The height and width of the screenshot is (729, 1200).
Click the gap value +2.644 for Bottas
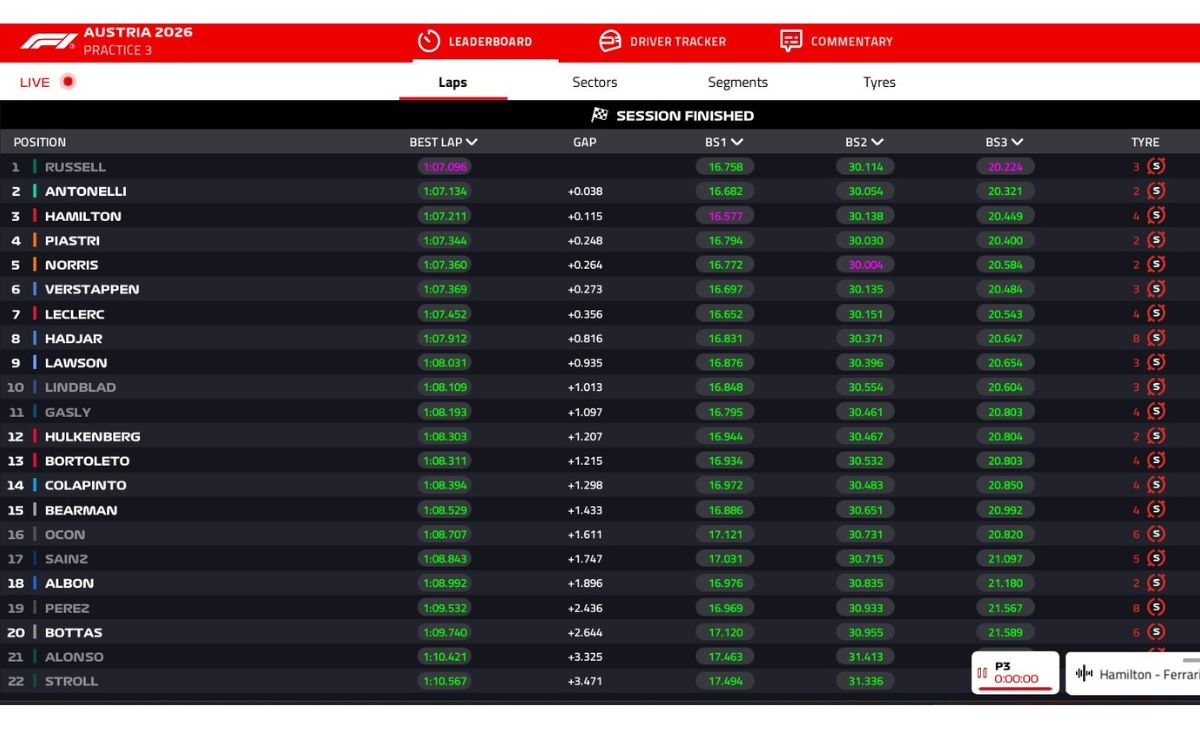585,632
